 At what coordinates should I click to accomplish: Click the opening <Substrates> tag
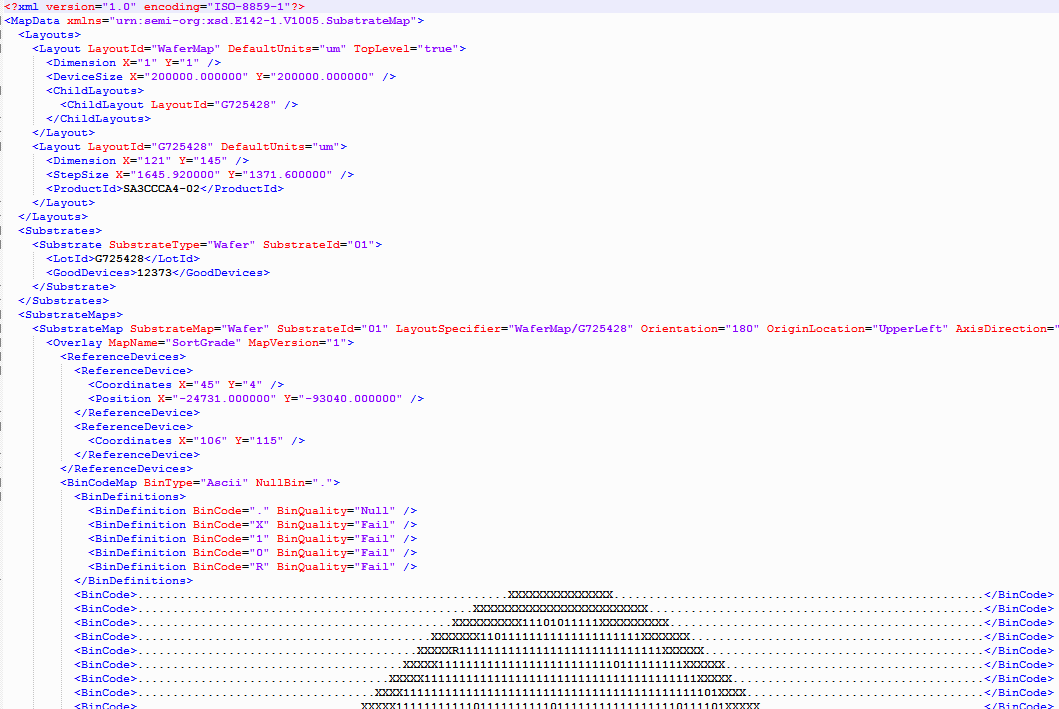59,231
